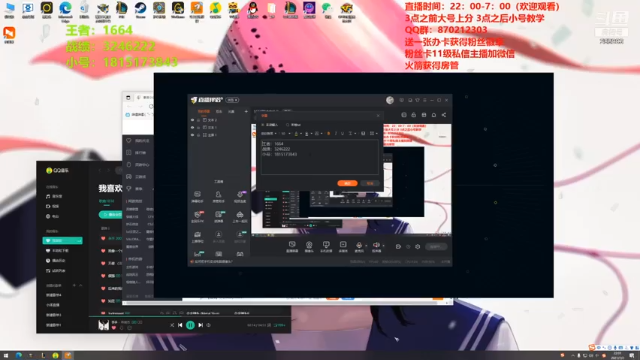
Task: Switch to the first scene tab
Action: click(x=203, y=111)
